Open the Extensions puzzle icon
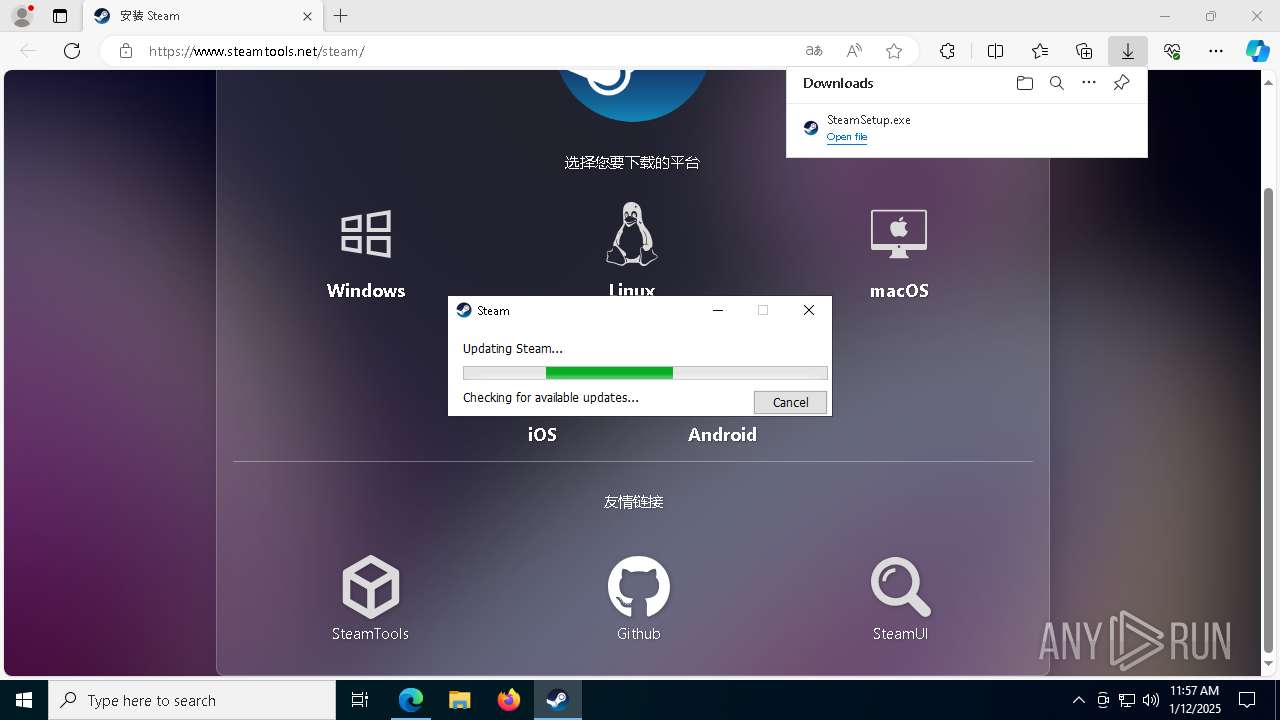Image resolution: width=1280 pixels, height=720 pixels. point(947,51)
